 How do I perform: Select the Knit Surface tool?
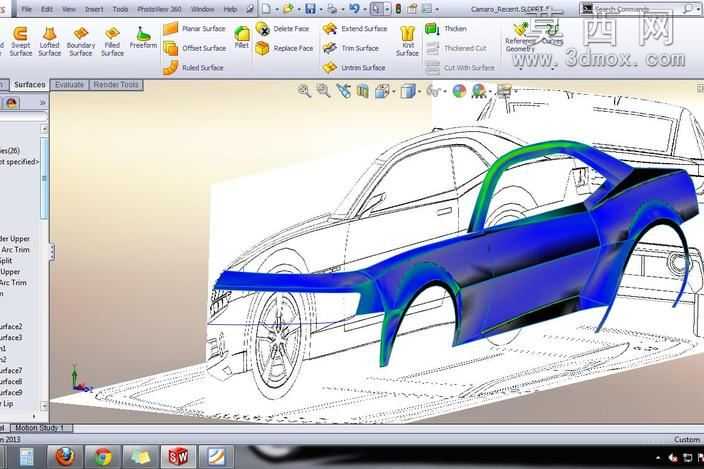click(407, 41)
